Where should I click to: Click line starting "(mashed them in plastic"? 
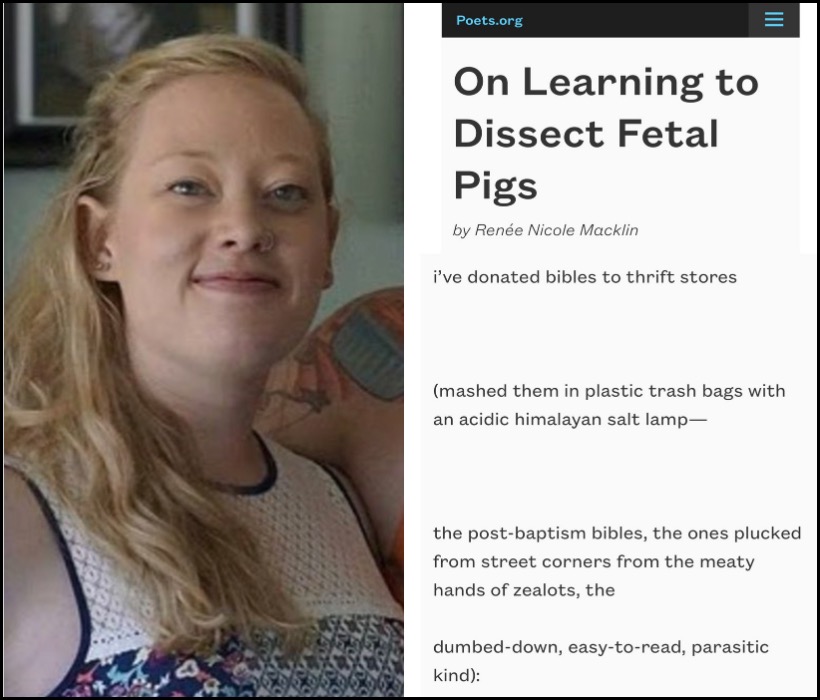pyautogui.click(x=609, y=391)
